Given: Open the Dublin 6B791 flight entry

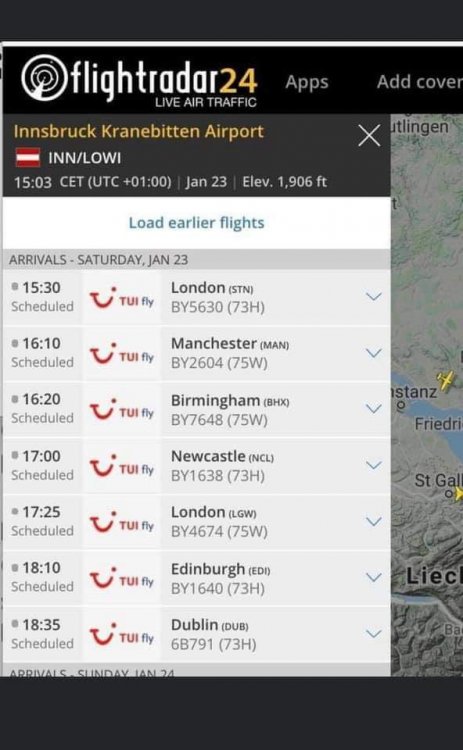Looking at the screenshot, I should pyautogui.click(x=197, y=634).
